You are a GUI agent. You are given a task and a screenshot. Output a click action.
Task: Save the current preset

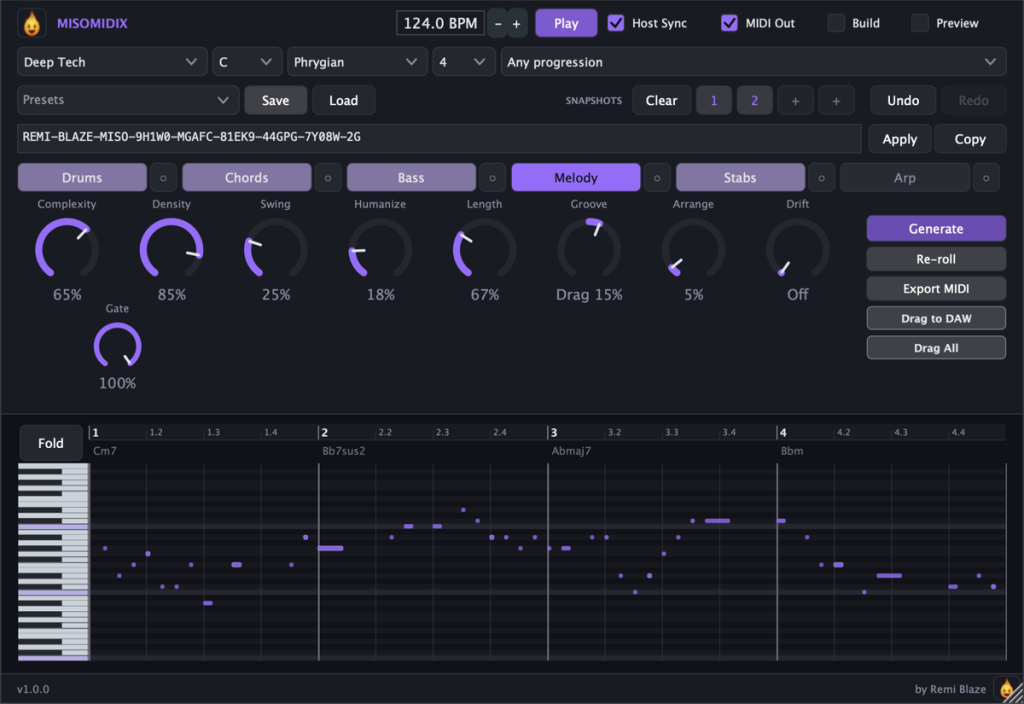coord(276,100)
